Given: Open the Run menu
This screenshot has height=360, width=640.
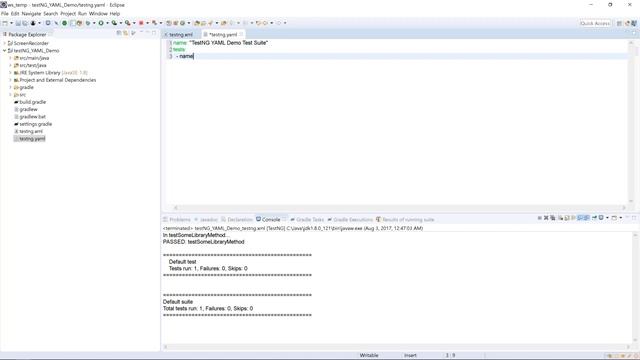Looking at the screenshot, I should tap(82, 13).
